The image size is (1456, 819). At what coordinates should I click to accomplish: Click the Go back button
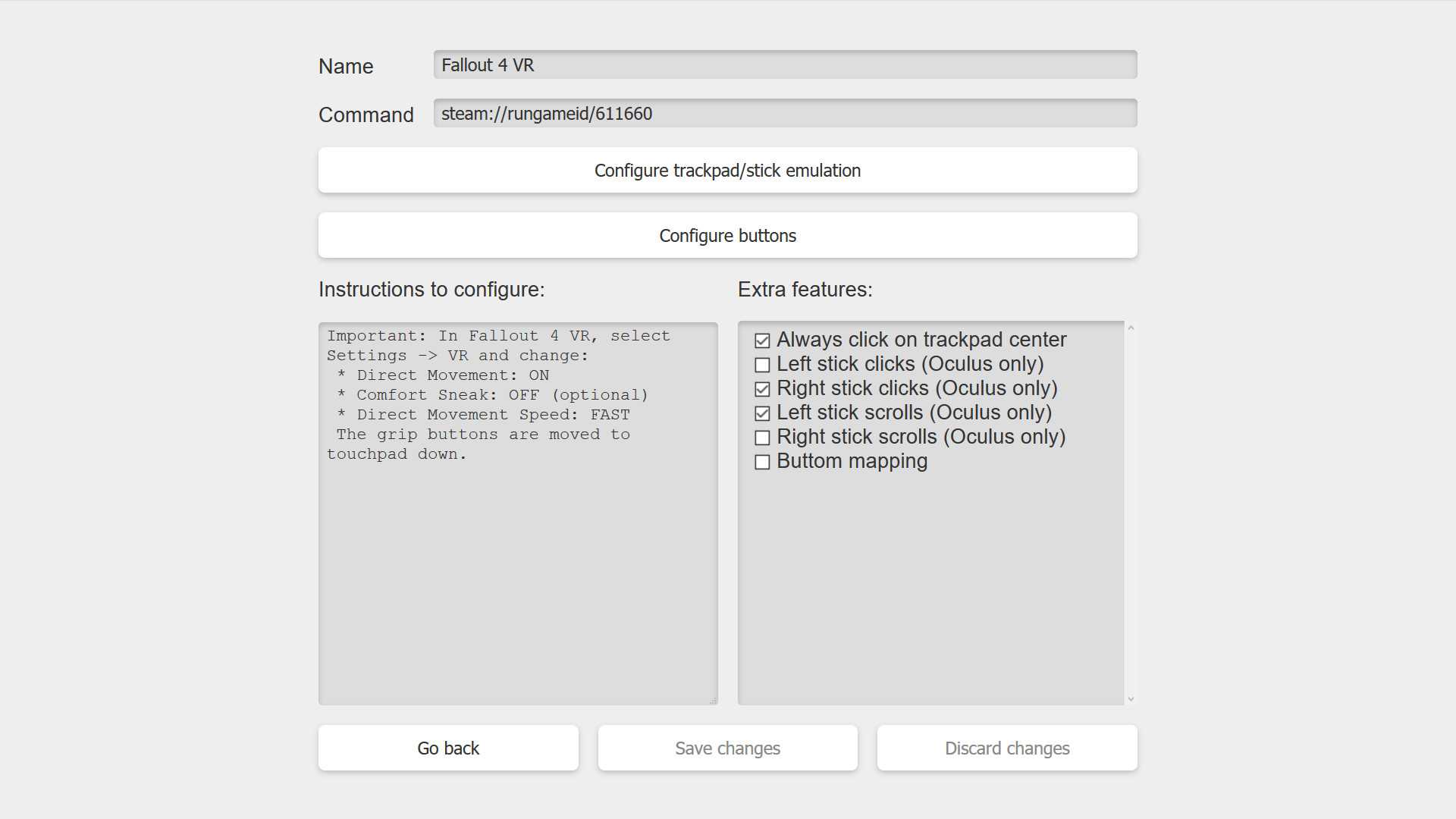tap(448, 748)
